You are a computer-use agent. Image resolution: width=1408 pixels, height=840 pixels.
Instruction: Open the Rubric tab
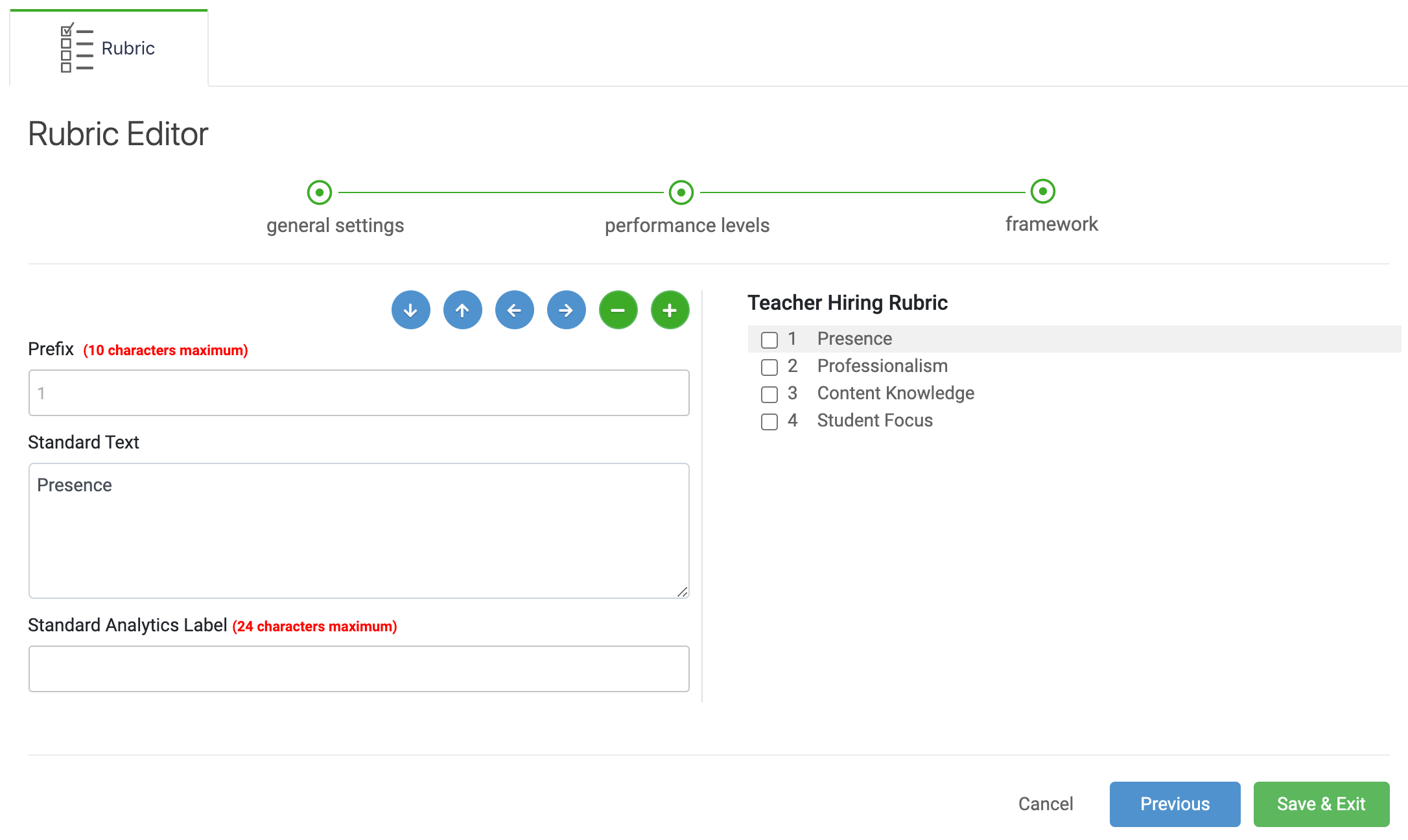click(x=109, y=48)
